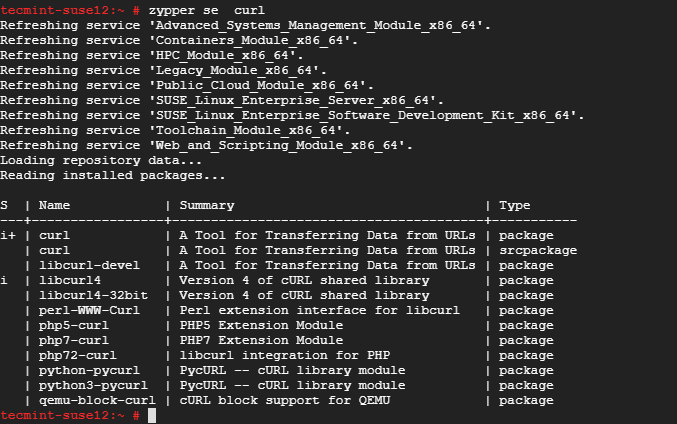Image resolution: width=677 pixels, height=424 pixels.
Task: Click the 'srcpackage' type entry
Action: (538, 250)
